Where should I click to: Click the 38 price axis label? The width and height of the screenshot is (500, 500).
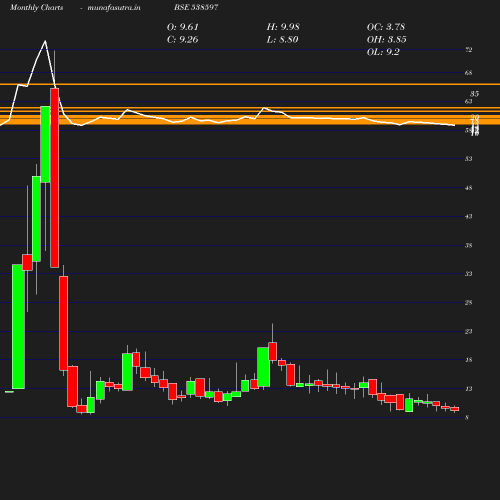point(469,246)
